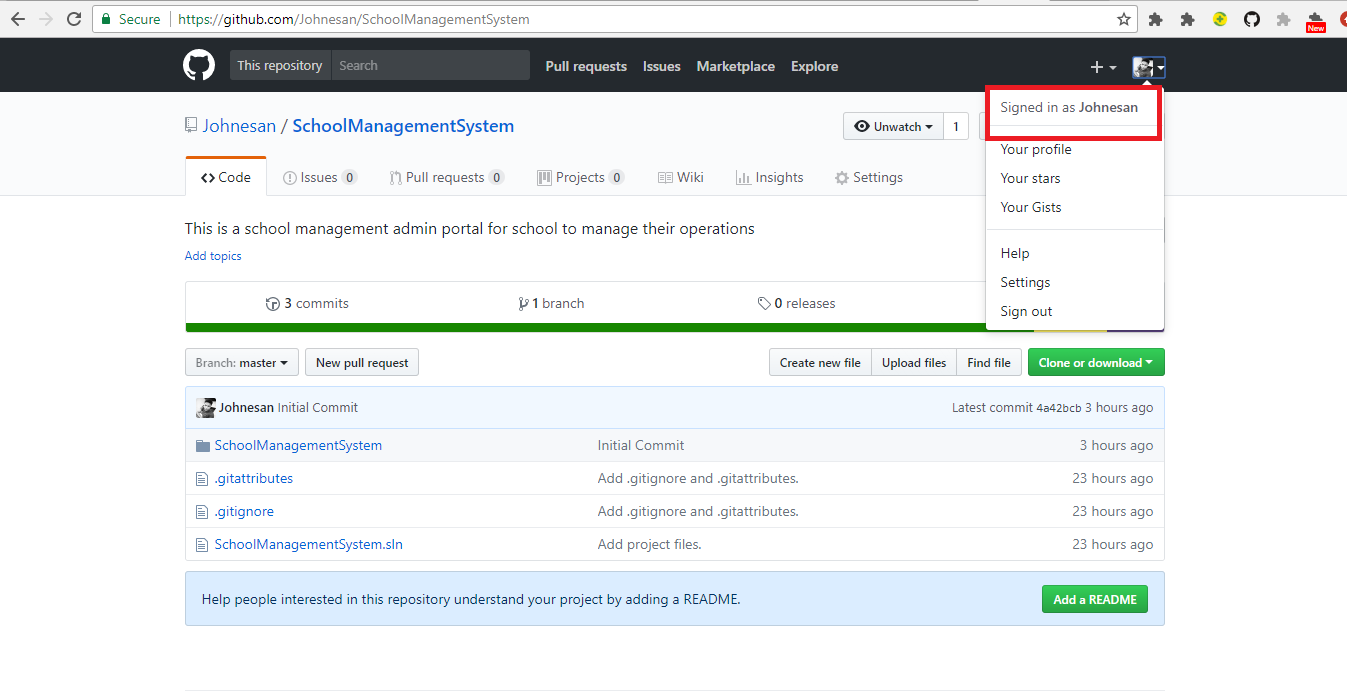1347x697 pixels.
Task: Click the repository book icon beside Johnesan
Action: coord(191,126)
